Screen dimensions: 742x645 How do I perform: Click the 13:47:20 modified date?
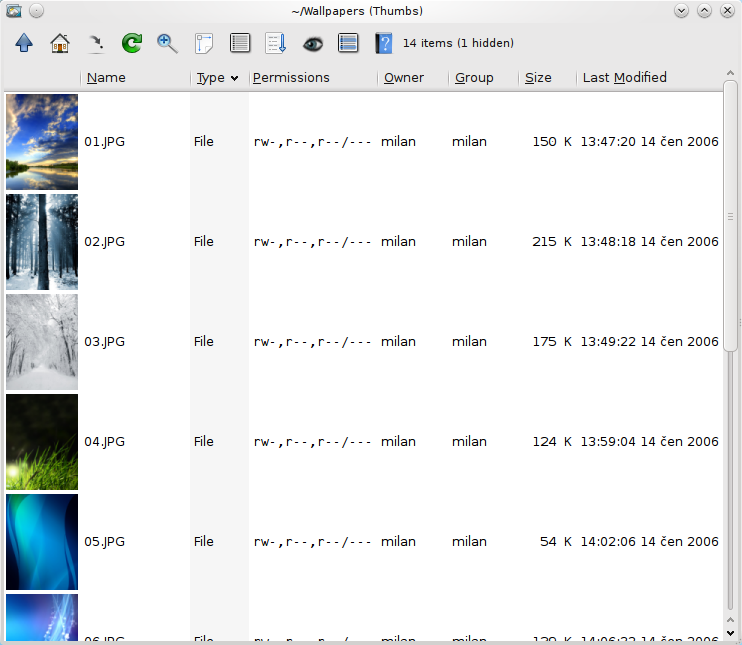(649, 141)
